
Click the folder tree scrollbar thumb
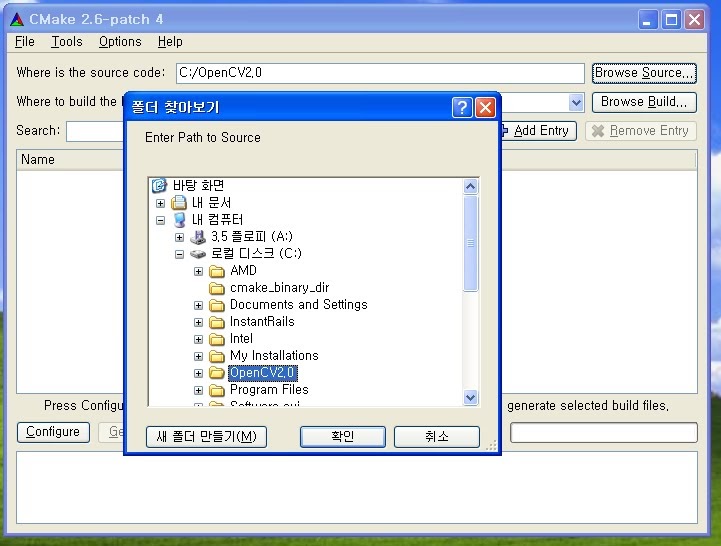[470, 243]
